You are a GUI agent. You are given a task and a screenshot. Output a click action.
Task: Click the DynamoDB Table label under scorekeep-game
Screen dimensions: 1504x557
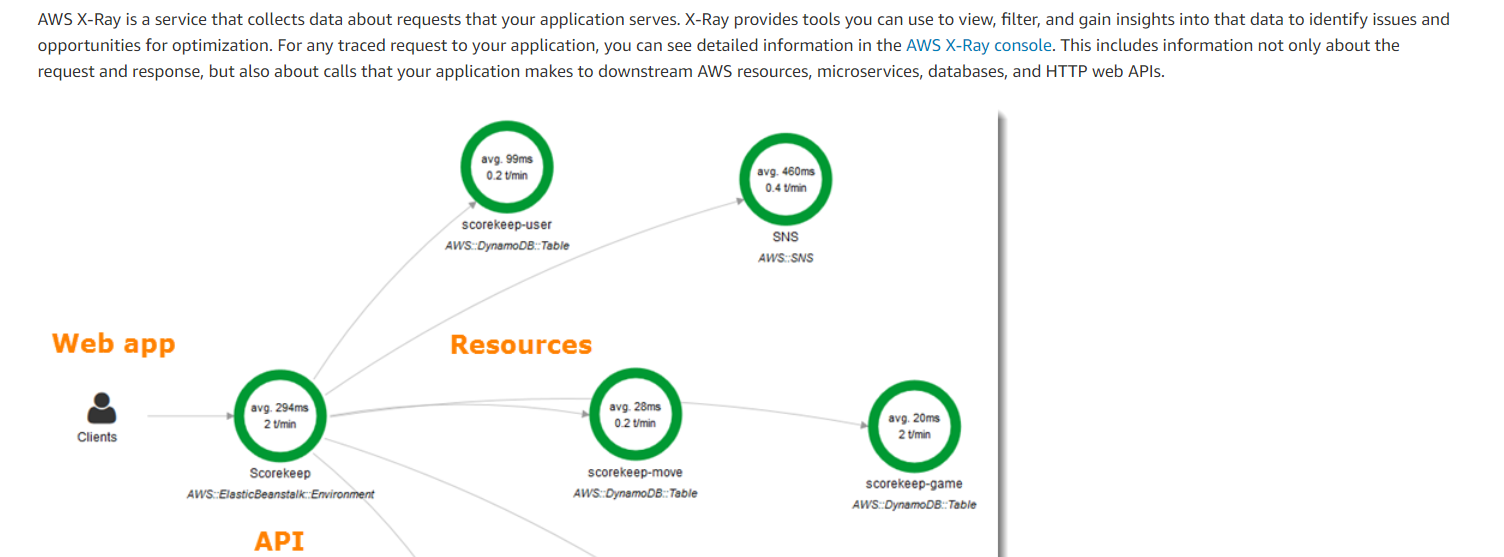click(914, 505)
